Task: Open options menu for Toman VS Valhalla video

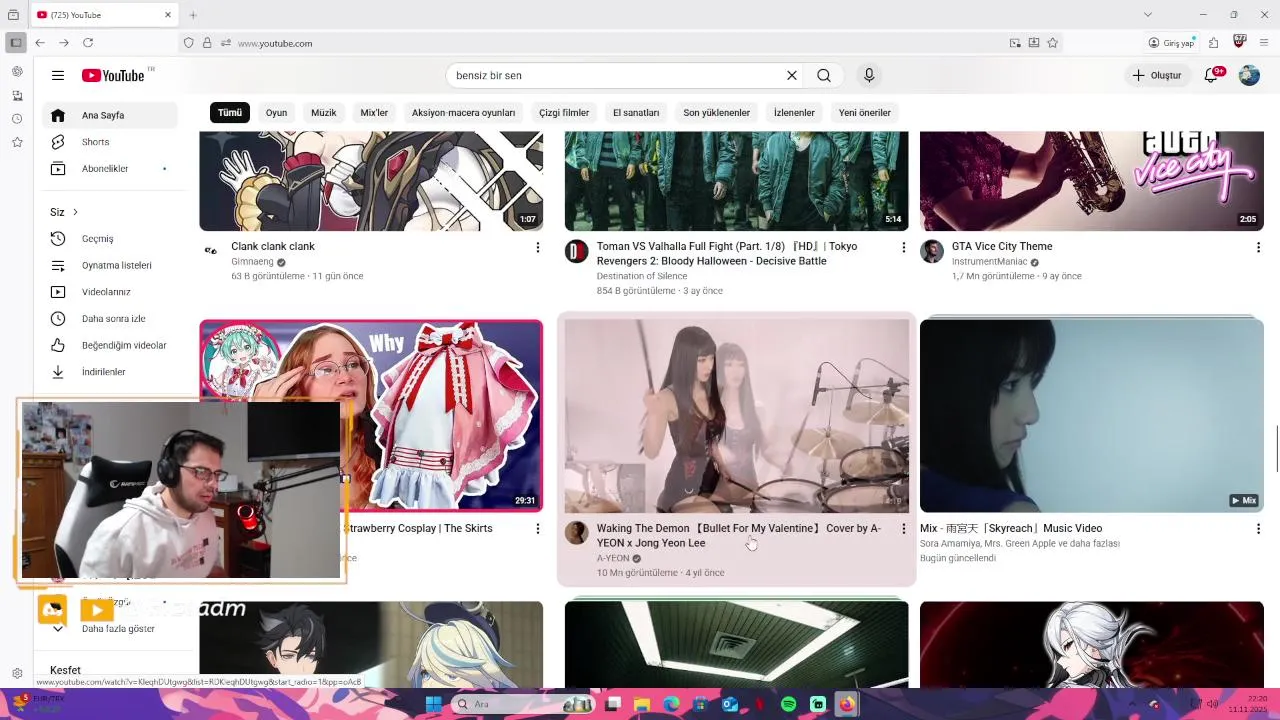Action: coord(904,247)
